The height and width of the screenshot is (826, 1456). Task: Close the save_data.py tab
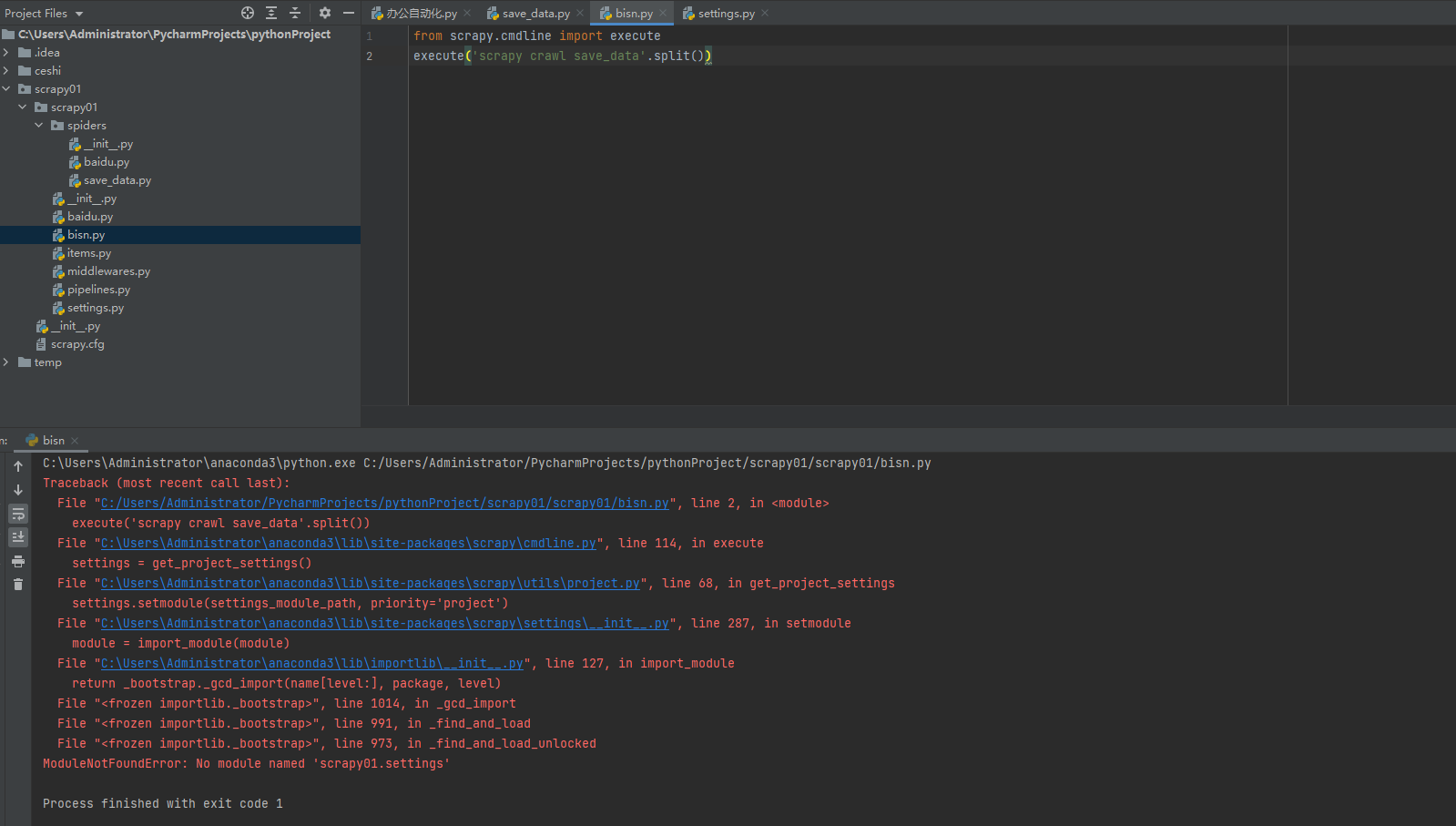[580, 13]
